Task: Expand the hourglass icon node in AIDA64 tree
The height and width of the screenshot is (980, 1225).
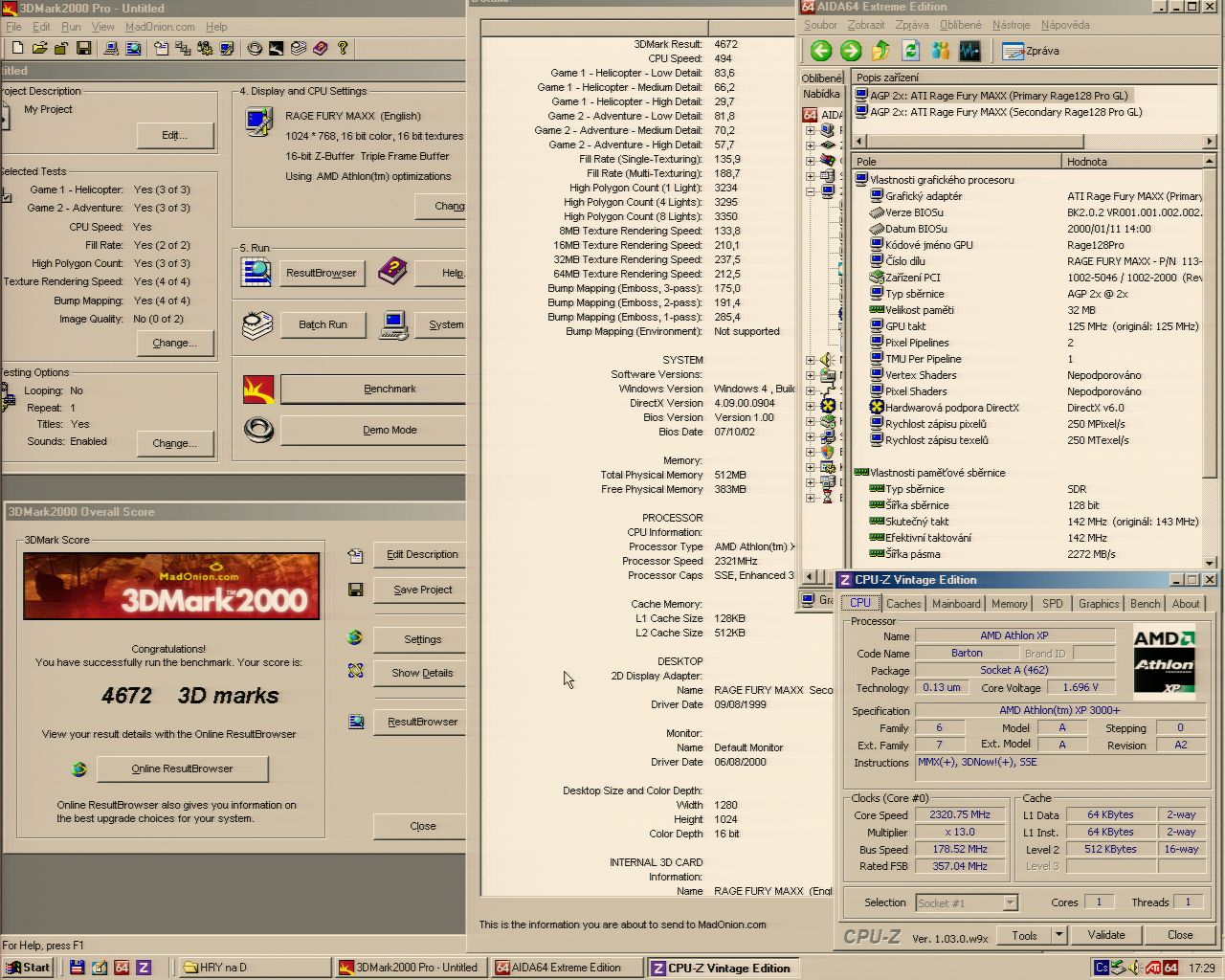Action: click(x=811, y=498)
